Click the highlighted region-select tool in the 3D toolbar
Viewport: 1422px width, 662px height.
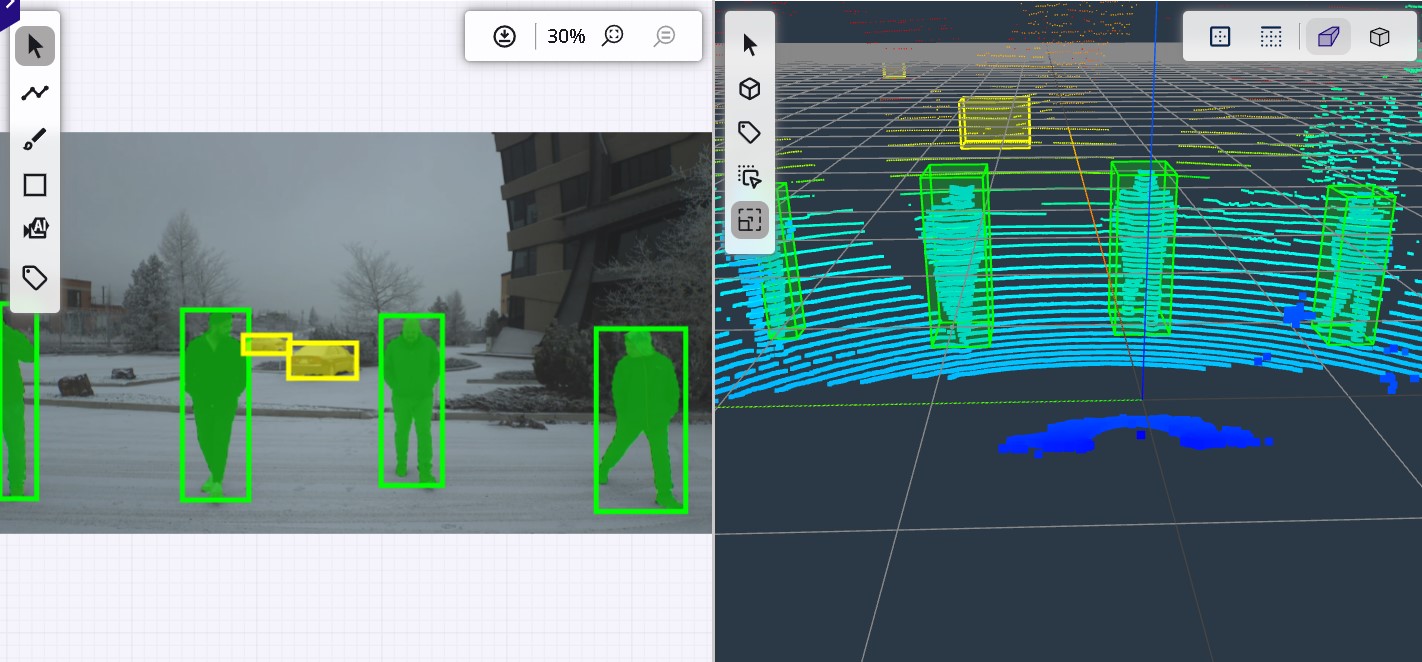(x=748, y=220)
